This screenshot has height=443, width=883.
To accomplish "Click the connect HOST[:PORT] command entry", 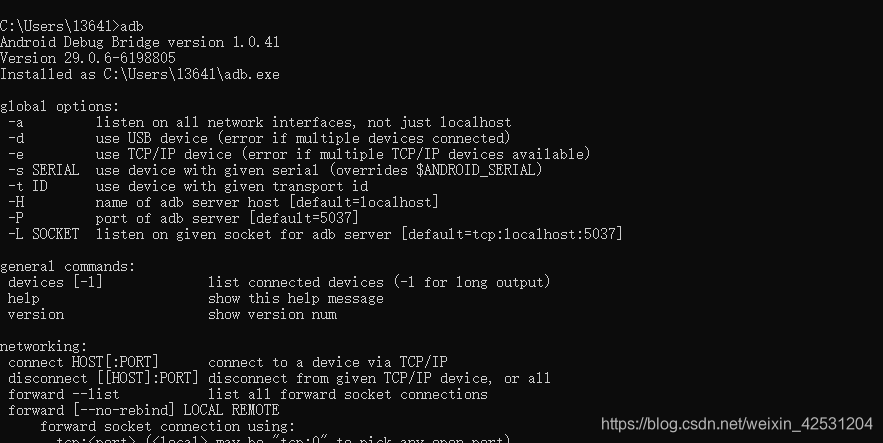I will 83,363.
